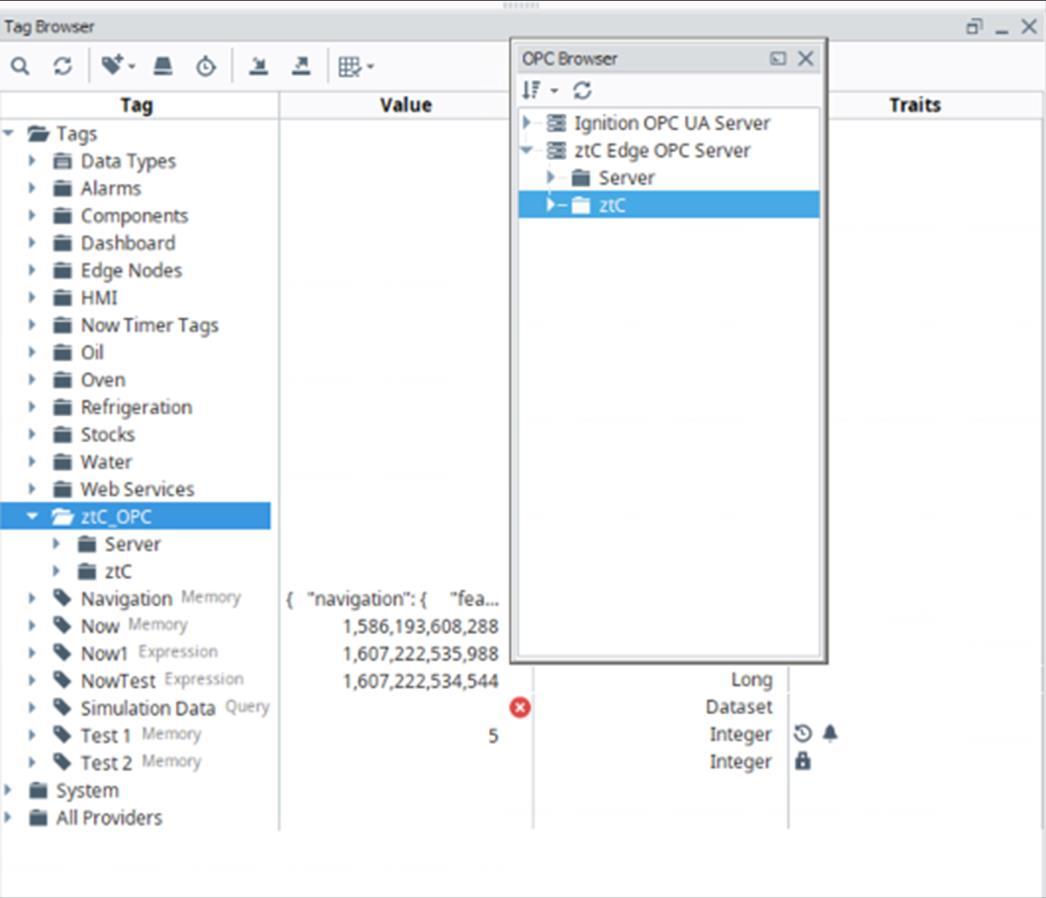Select Now Timer Tags folder

(150, 325)
